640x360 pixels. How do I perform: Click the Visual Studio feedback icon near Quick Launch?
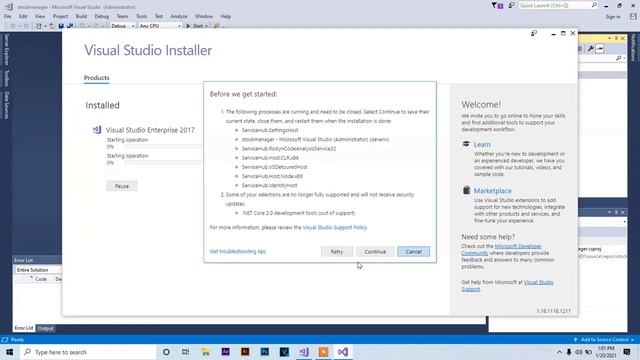click(x=511, y=5)
